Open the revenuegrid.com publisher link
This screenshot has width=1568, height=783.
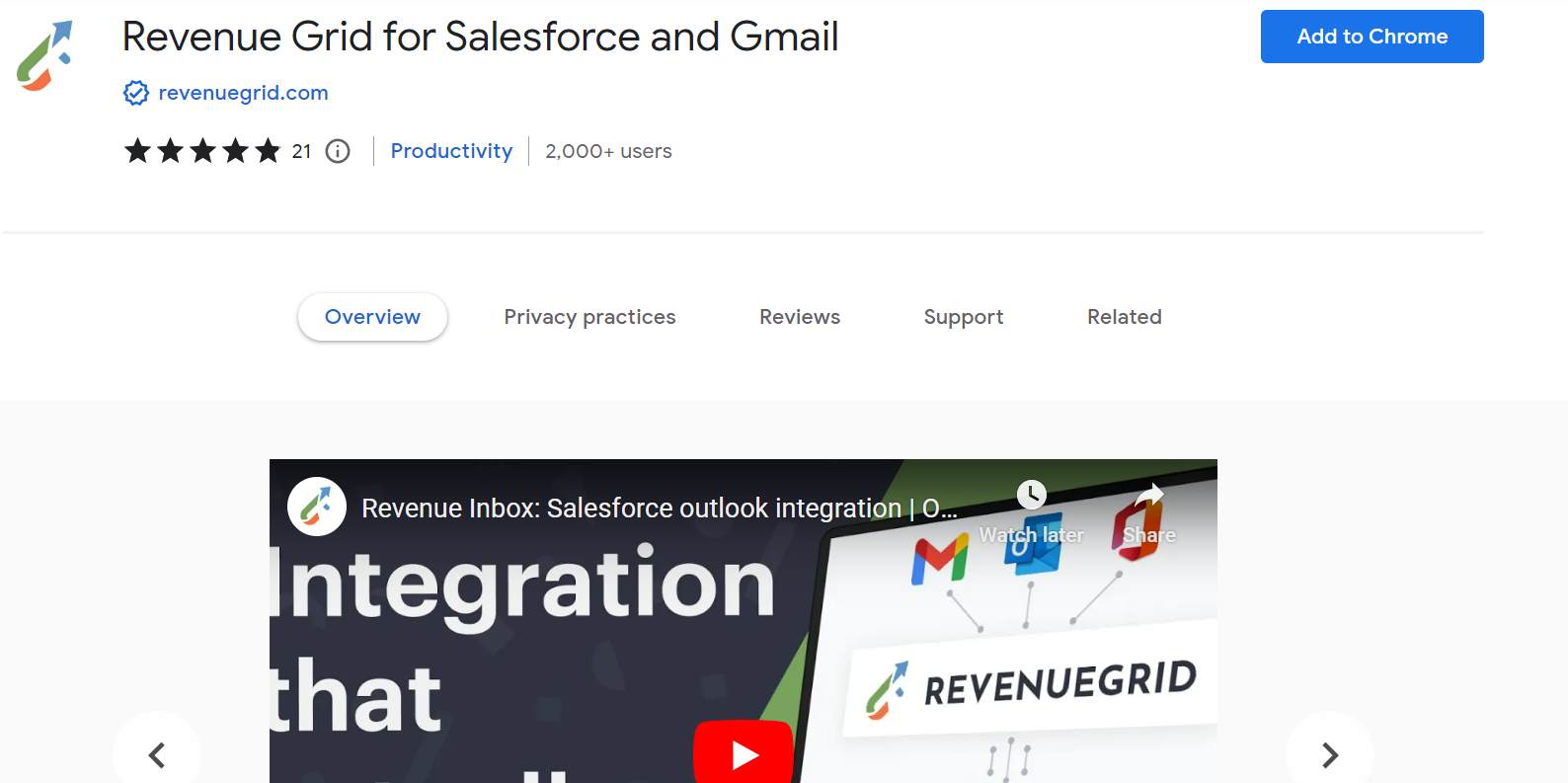click(x=243, y=93)
